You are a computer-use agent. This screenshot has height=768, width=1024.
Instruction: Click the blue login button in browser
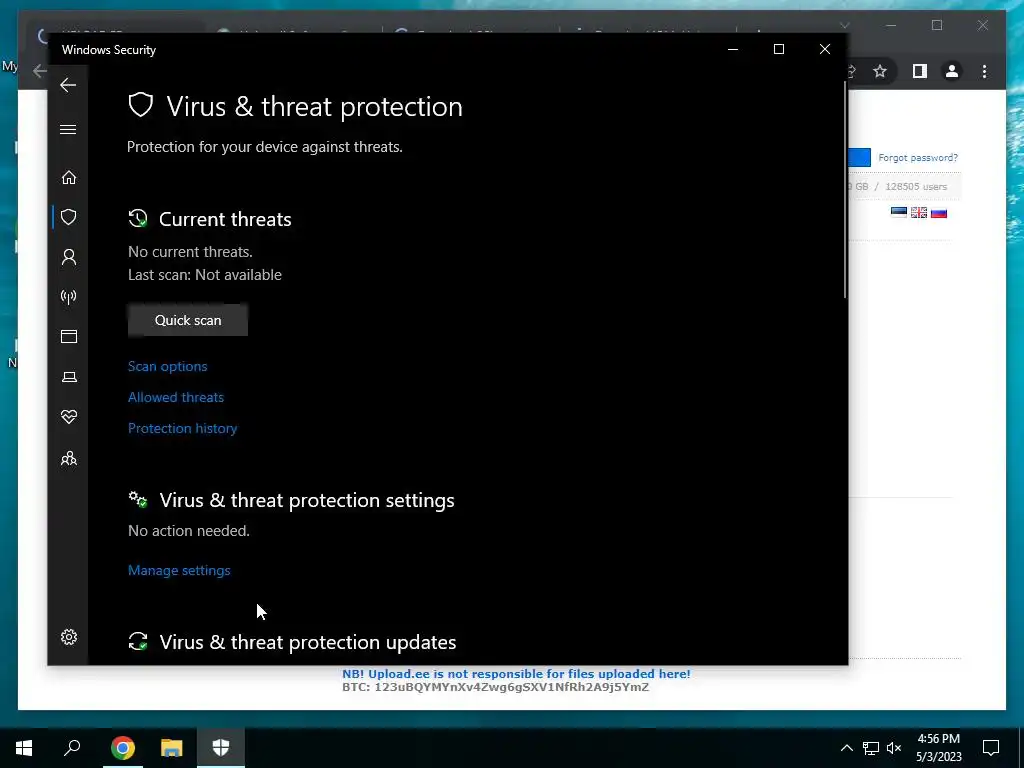859,157
